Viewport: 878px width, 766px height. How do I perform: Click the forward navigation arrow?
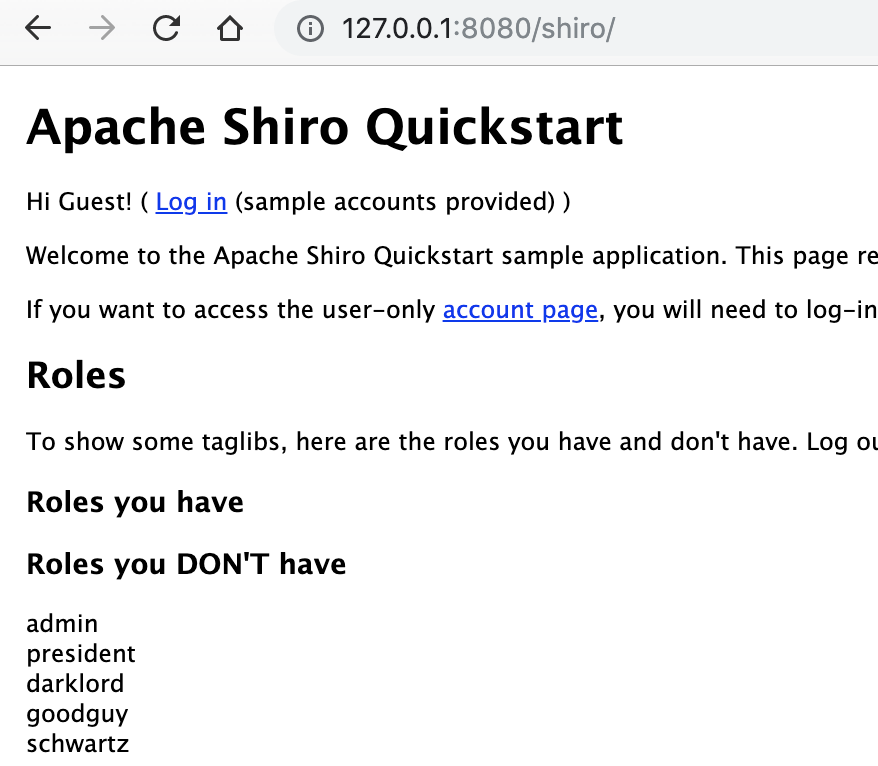pyautogui.click(x=102, y=28)
